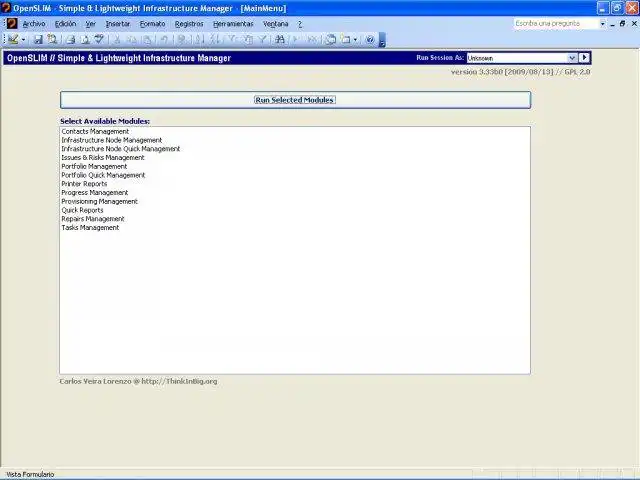Click the Run Selected Modules button
640x480 pixels.
coord(295,100)
